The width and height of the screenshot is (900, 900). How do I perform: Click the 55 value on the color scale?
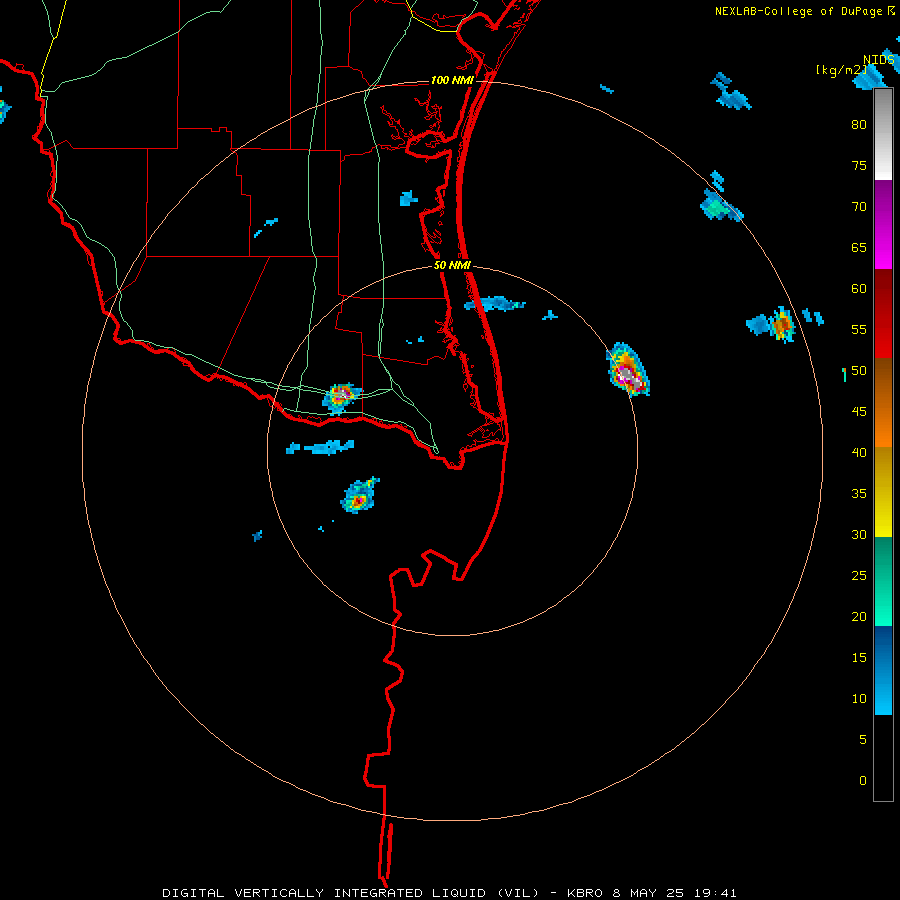click(859, 329)
